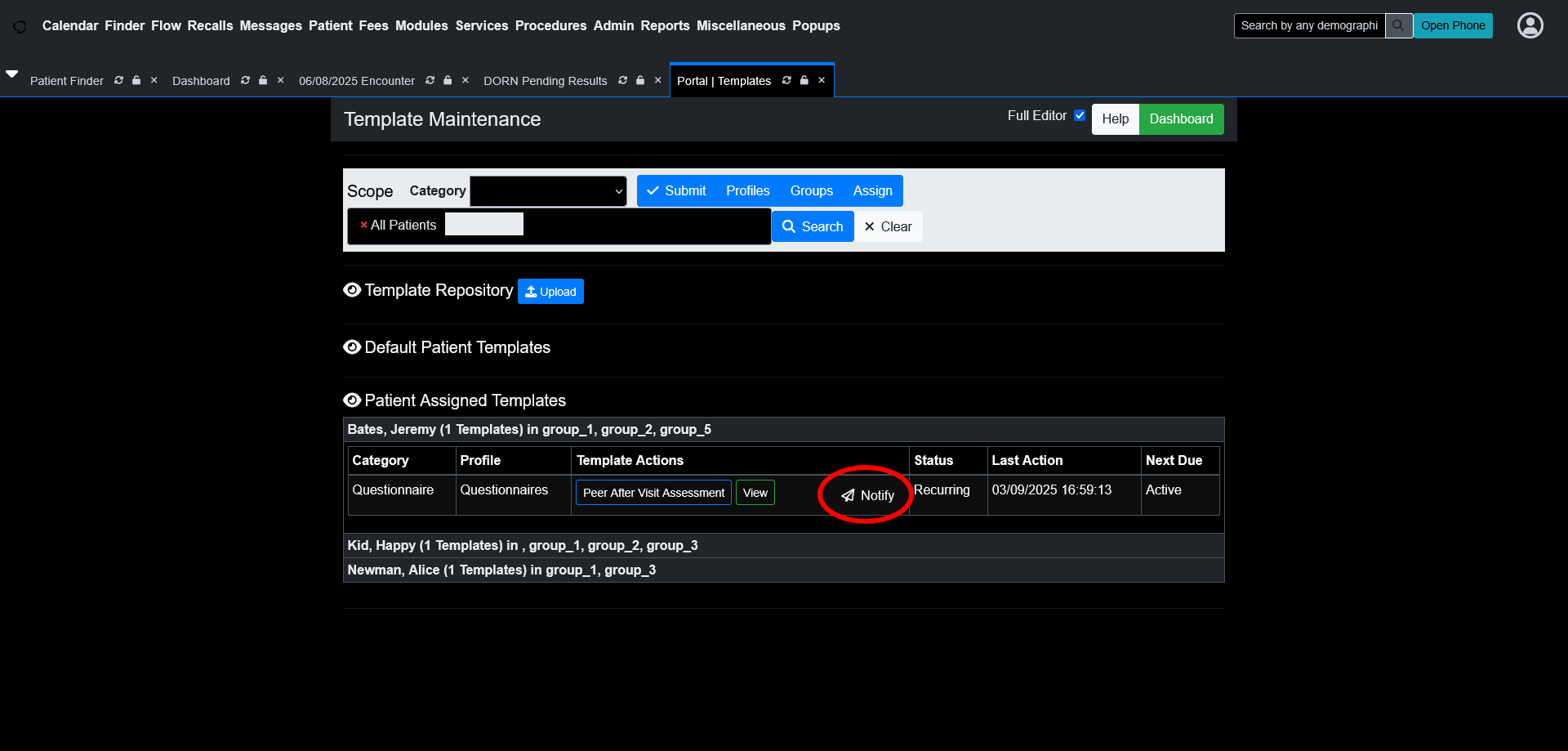Viewport: 1568px width, 751px height.
Task: Open the Category dropdown
Action: [548, 191]
